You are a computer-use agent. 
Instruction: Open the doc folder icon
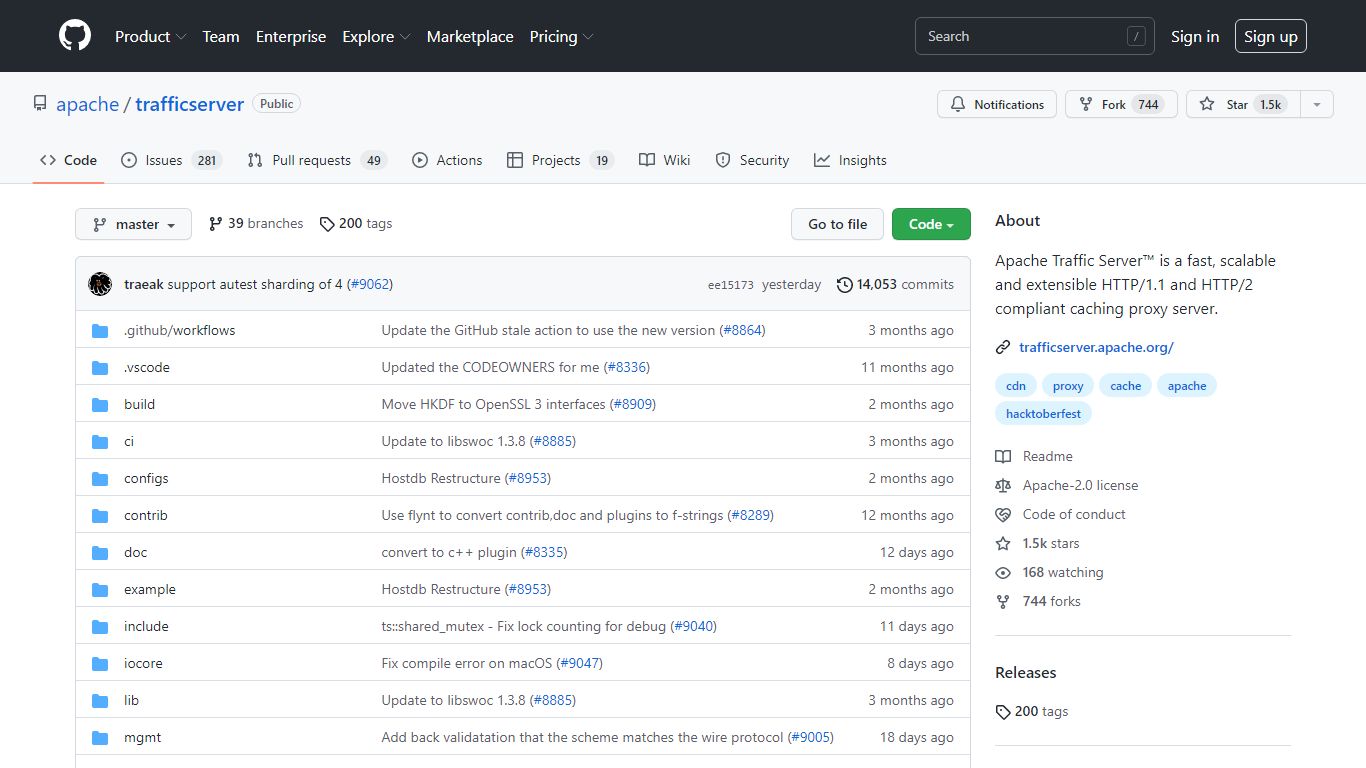click(x=100, y=552)
